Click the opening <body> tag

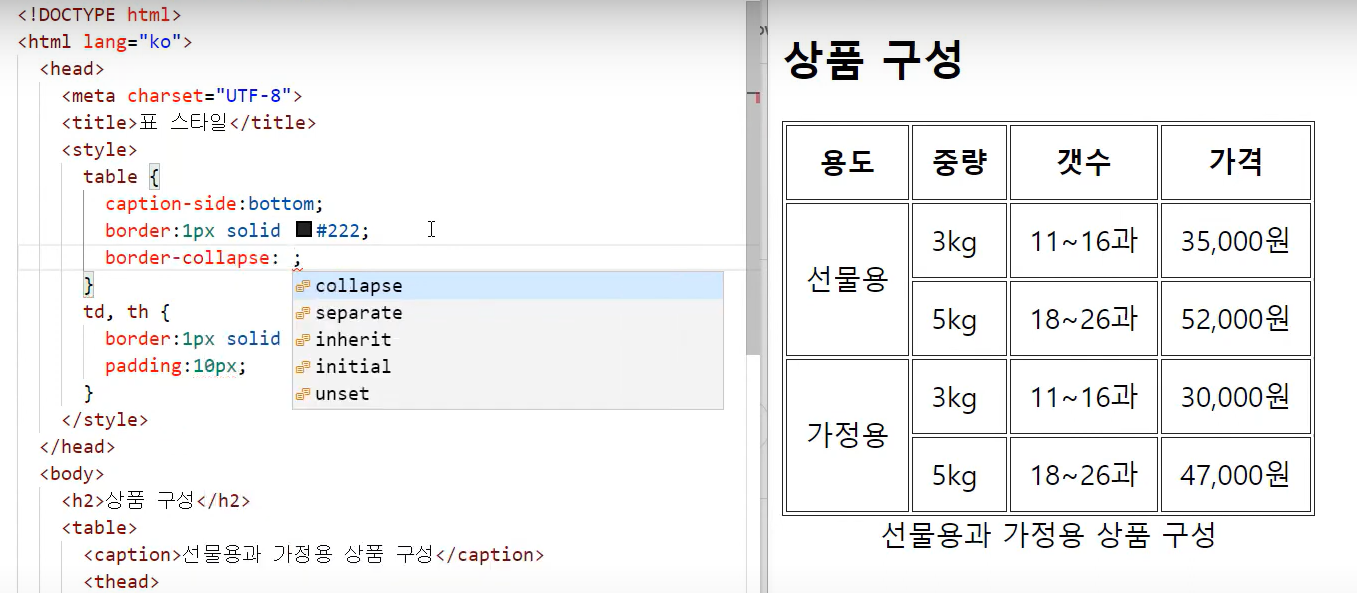72,474
